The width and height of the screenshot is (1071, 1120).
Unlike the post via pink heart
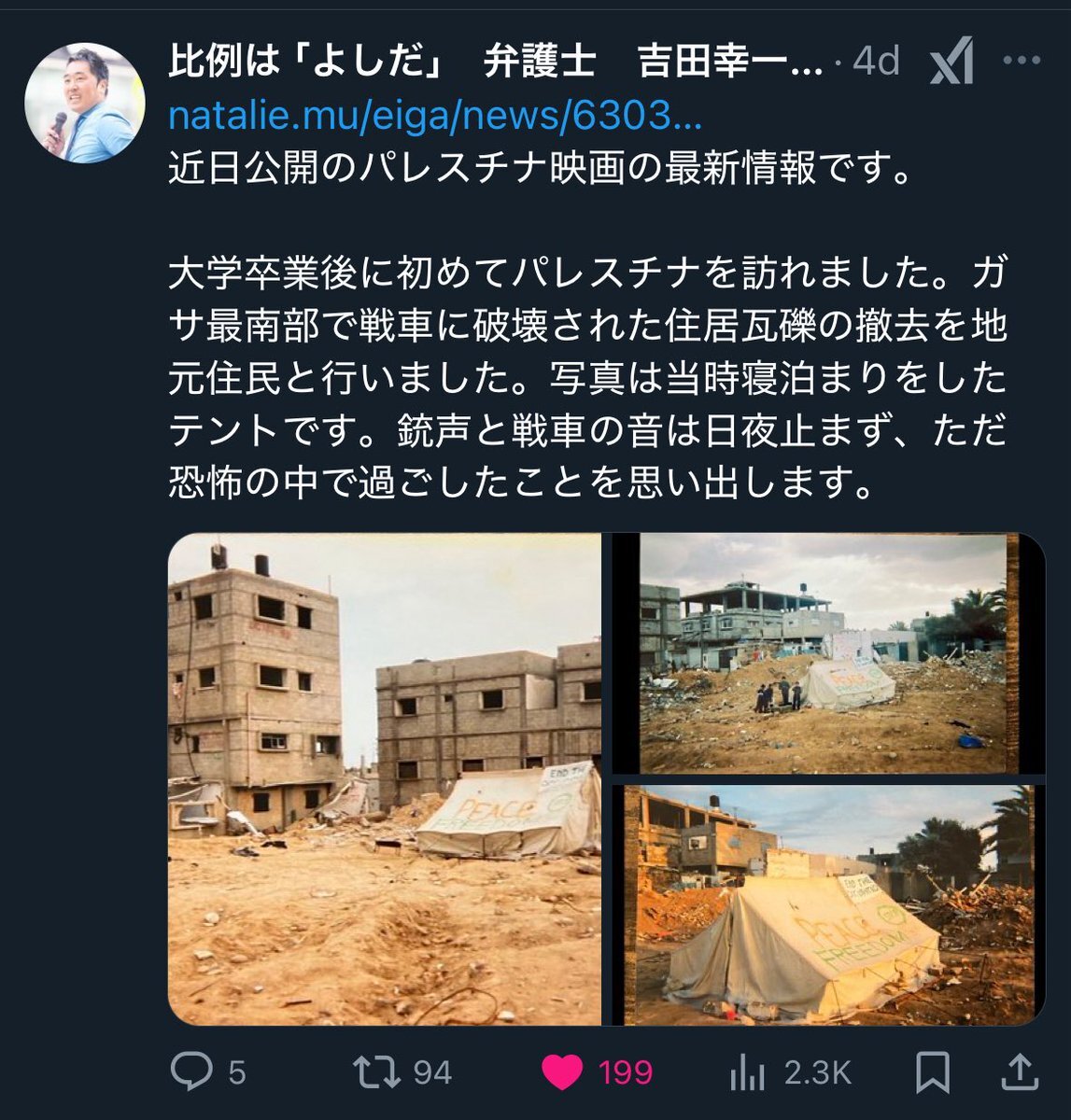(x=562, y=1072)
